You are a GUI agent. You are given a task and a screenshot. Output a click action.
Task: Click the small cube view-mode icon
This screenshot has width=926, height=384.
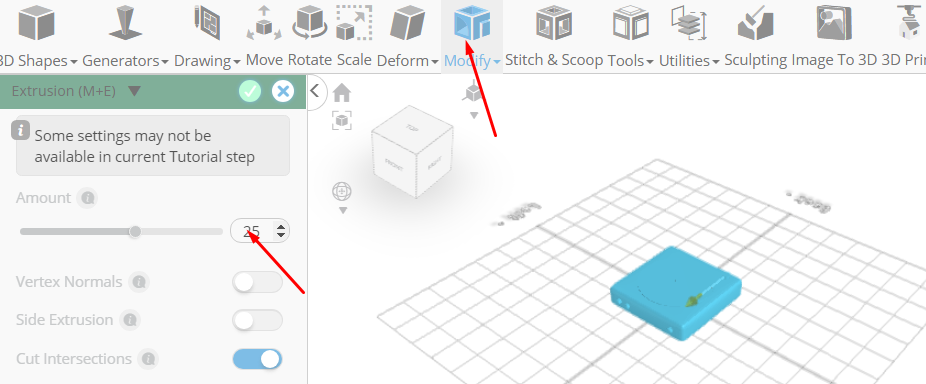pos(474,92)
